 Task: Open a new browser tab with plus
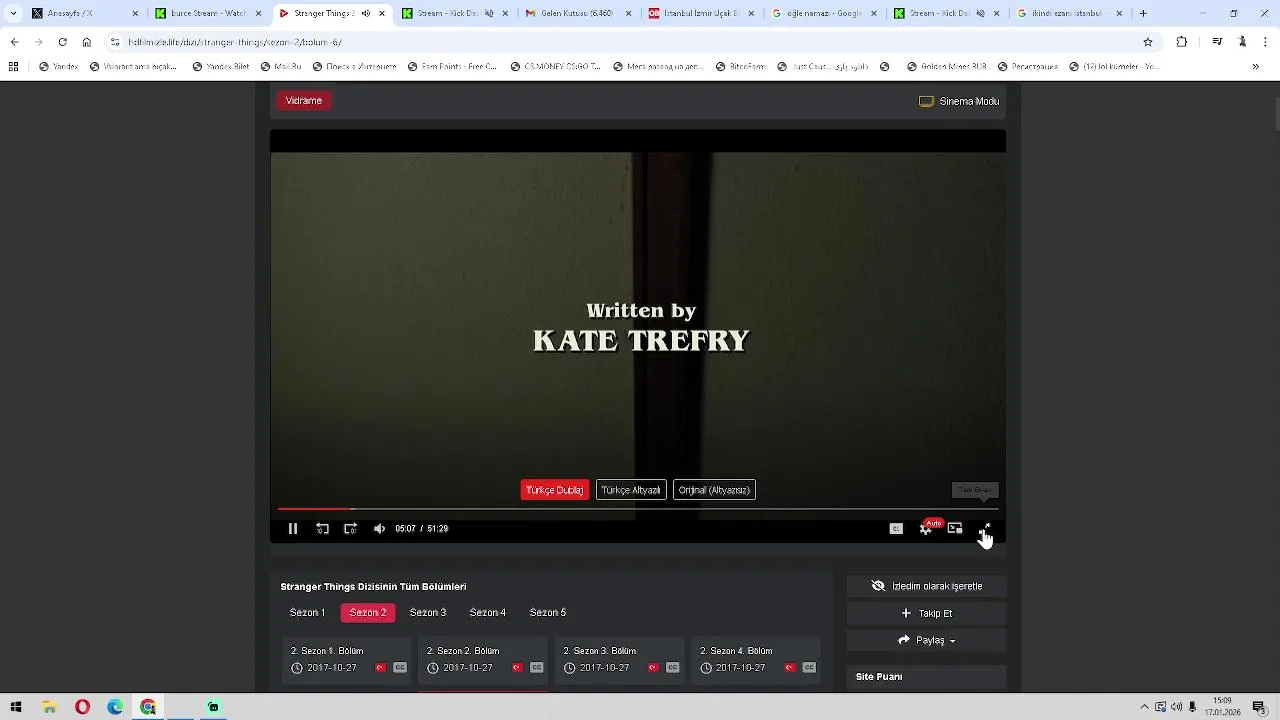1143,13
